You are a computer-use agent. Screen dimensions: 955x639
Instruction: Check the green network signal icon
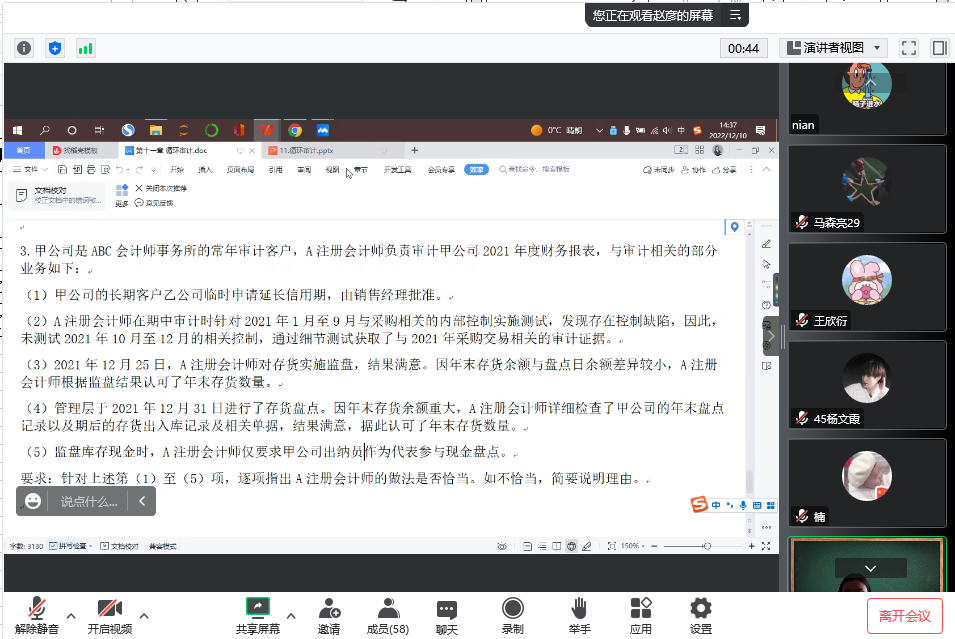point(86,48)
